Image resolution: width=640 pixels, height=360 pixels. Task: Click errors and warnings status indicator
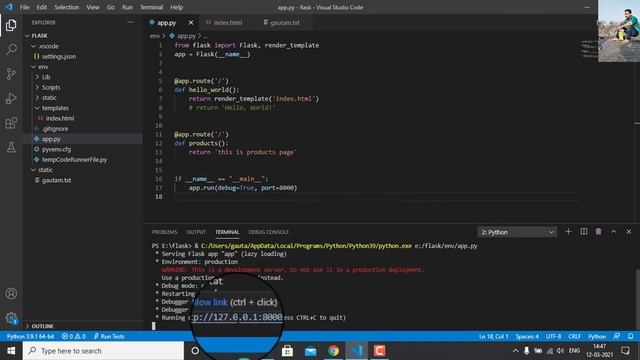(73, 336)
